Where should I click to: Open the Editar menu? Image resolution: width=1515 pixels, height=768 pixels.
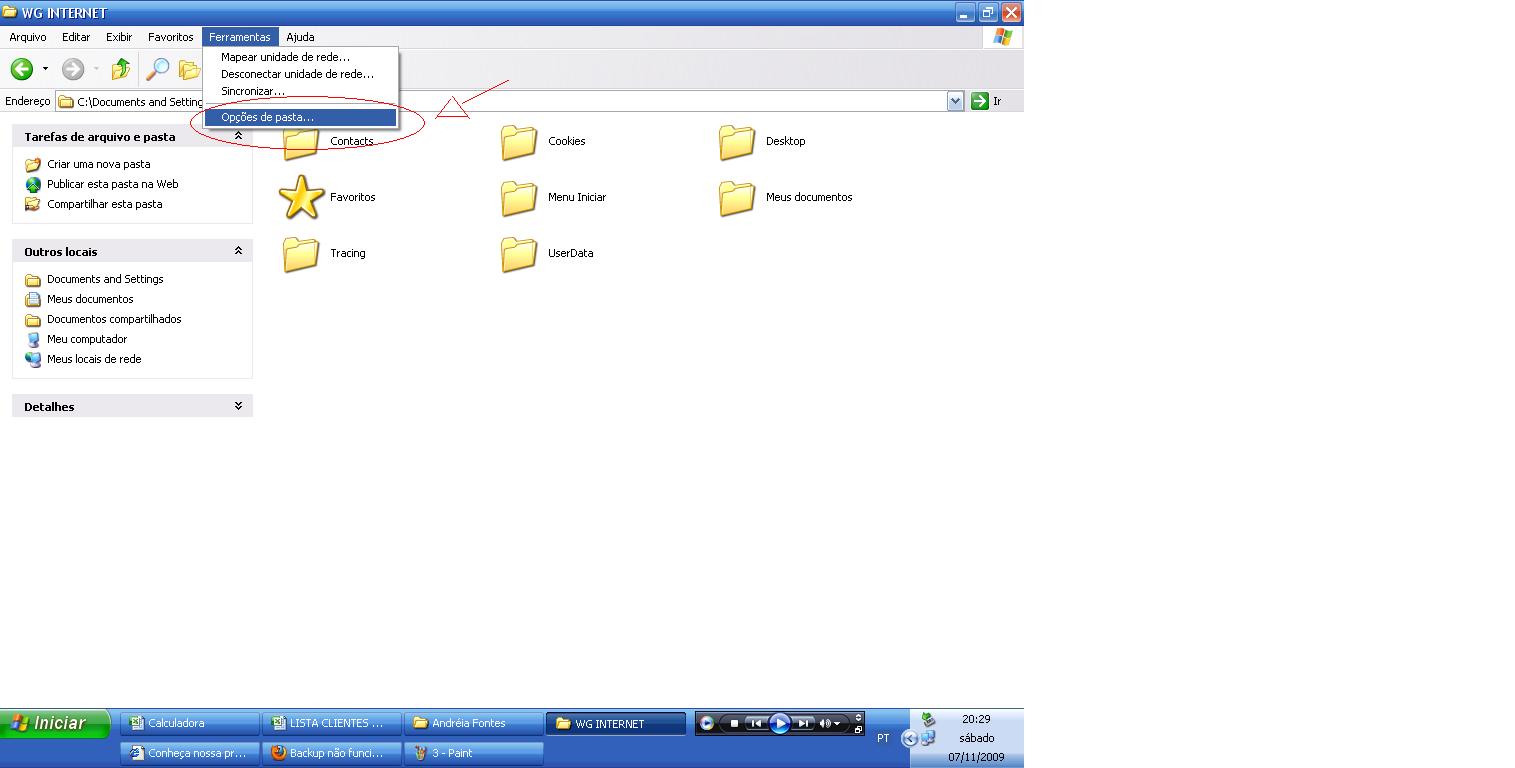[76, 37]
